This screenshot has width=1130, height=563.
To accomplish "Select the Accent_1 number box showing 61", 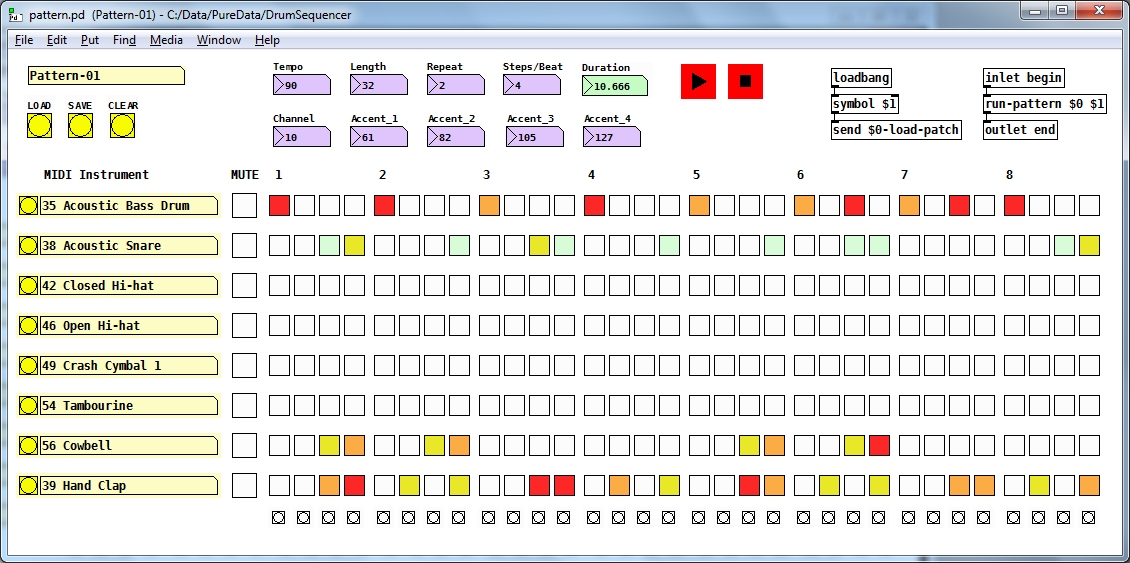I will [379, 137].
